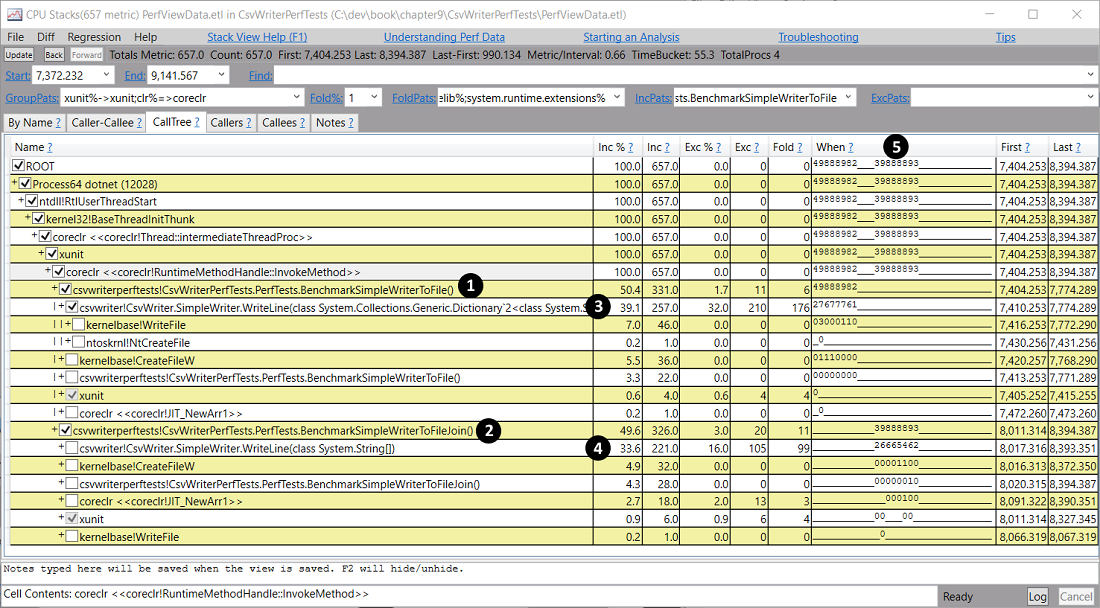Image resolution: width=1100 pixels, height=608 pixels.
Task: Click the help icon beside the Inc % header
Action: pos(631,147)
